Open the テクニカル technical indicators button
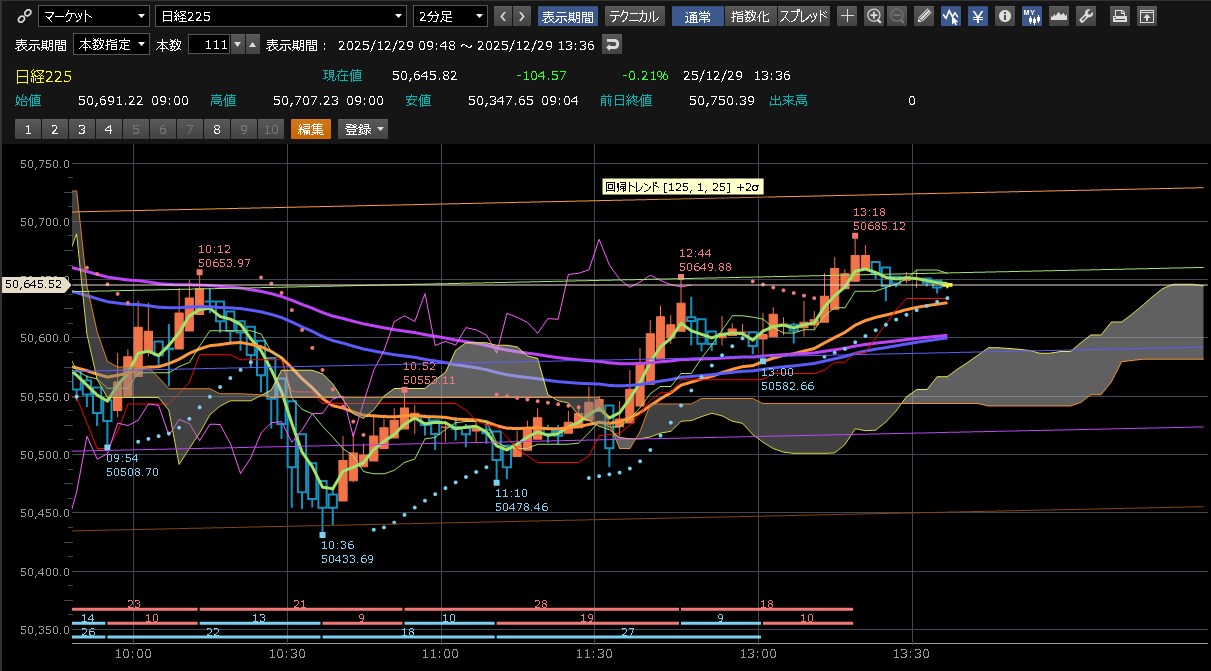This screenshot has height=671, width=1211. [x=634, y=16]
